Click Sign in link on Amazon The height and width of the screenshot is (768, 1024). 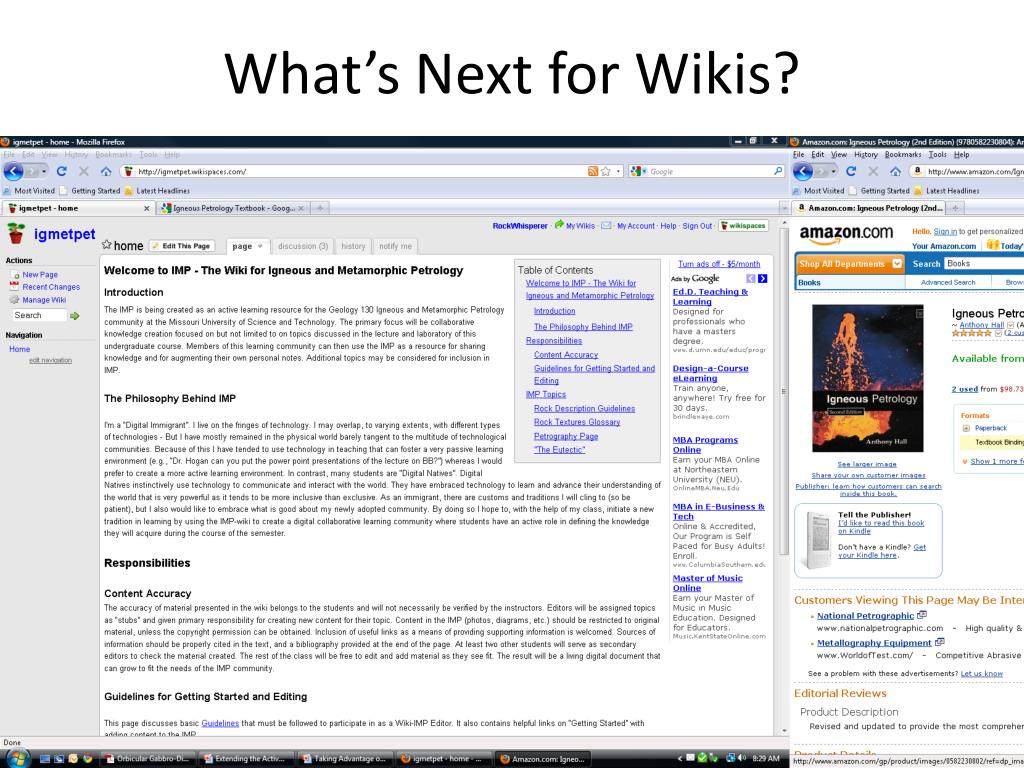(945, 232)
